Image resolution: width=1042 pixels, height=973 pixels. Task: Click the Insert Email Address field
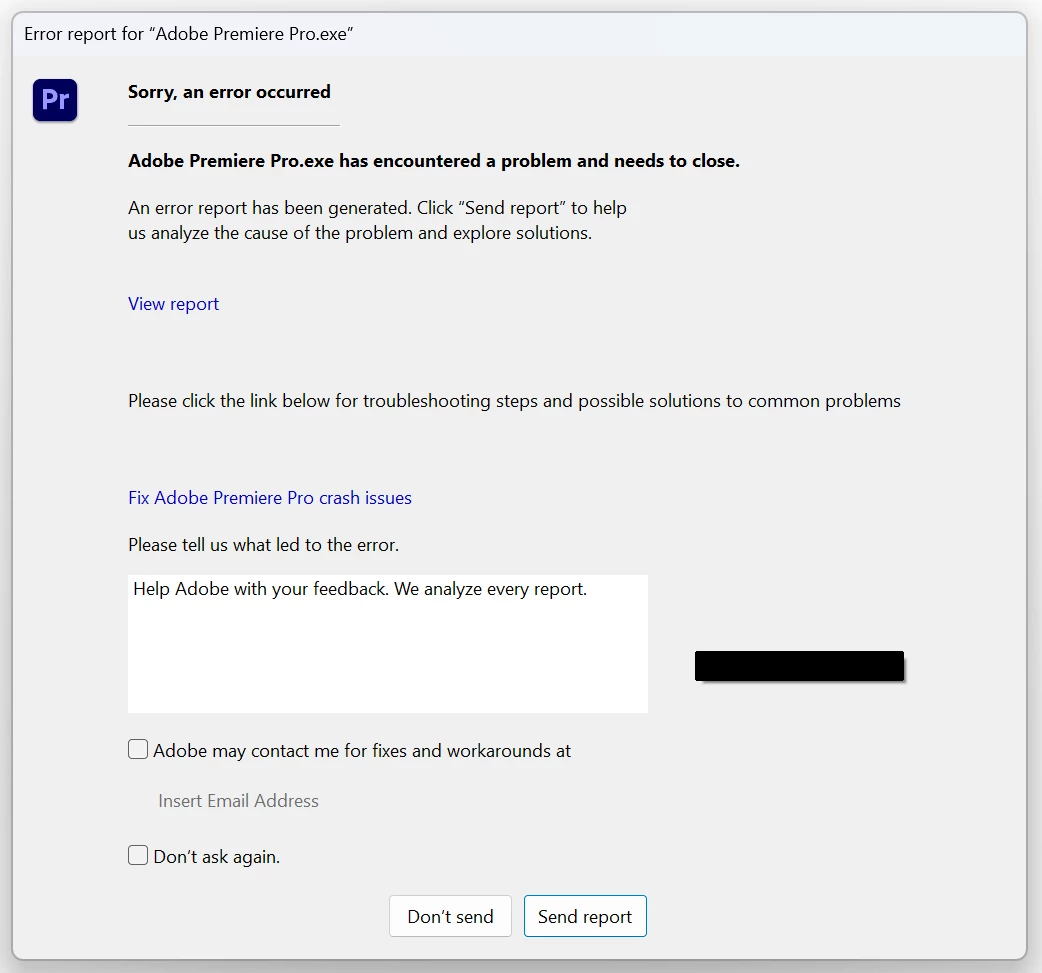click(x=239, y=801)
